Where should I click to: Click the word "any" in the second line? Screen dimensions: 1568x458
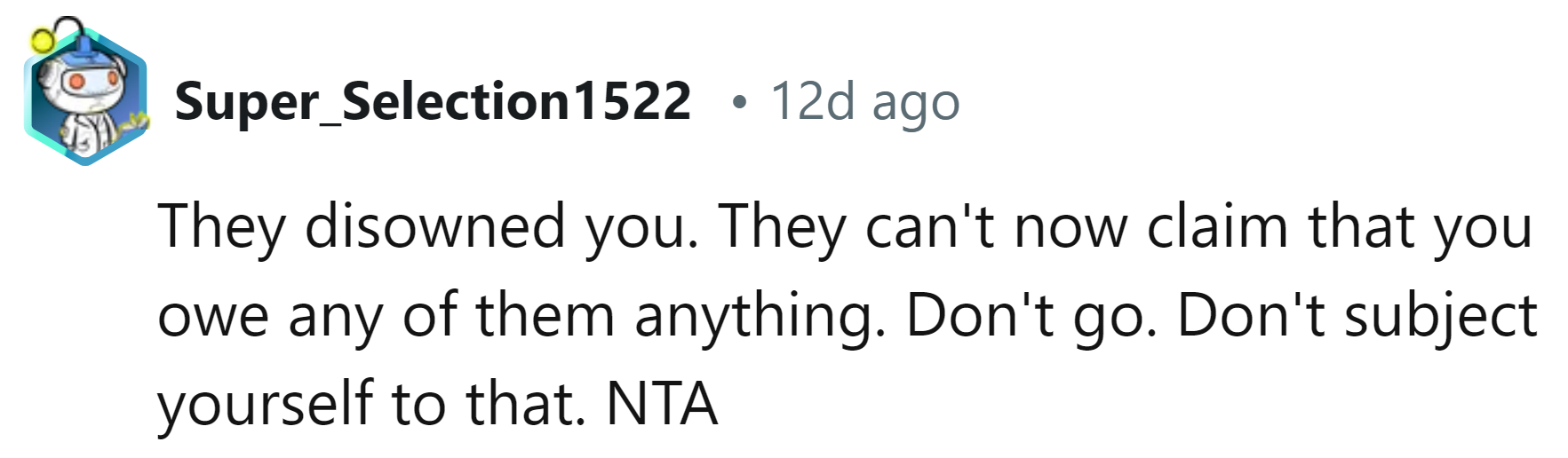(336, 316)
